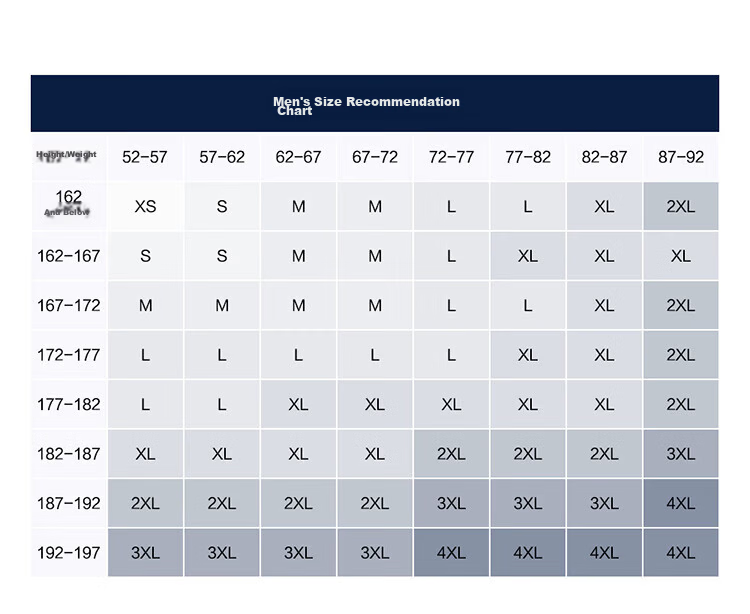Select the 72-77 weight column header
The width and height of the screenshot is (750, 614).
click(451, 157)
